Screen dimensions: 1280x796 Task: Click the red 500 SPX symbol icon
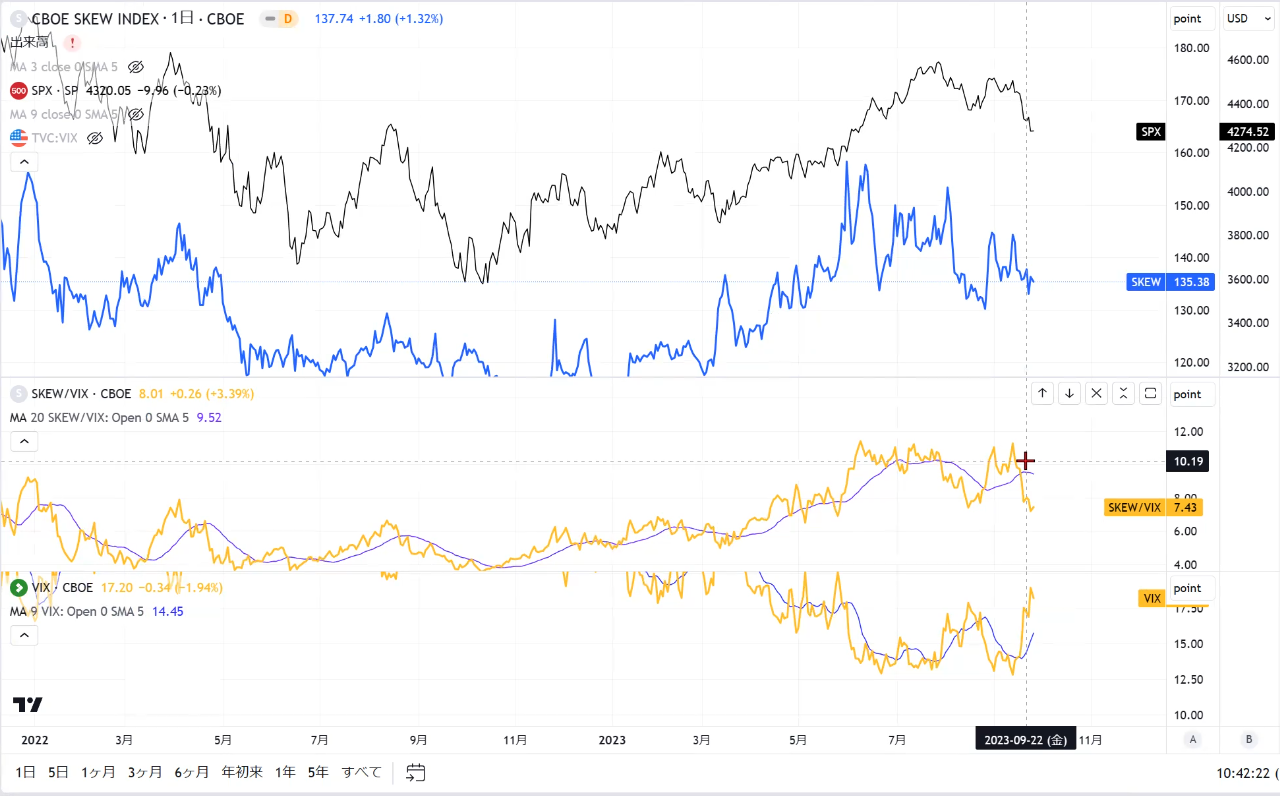point(18,91)
